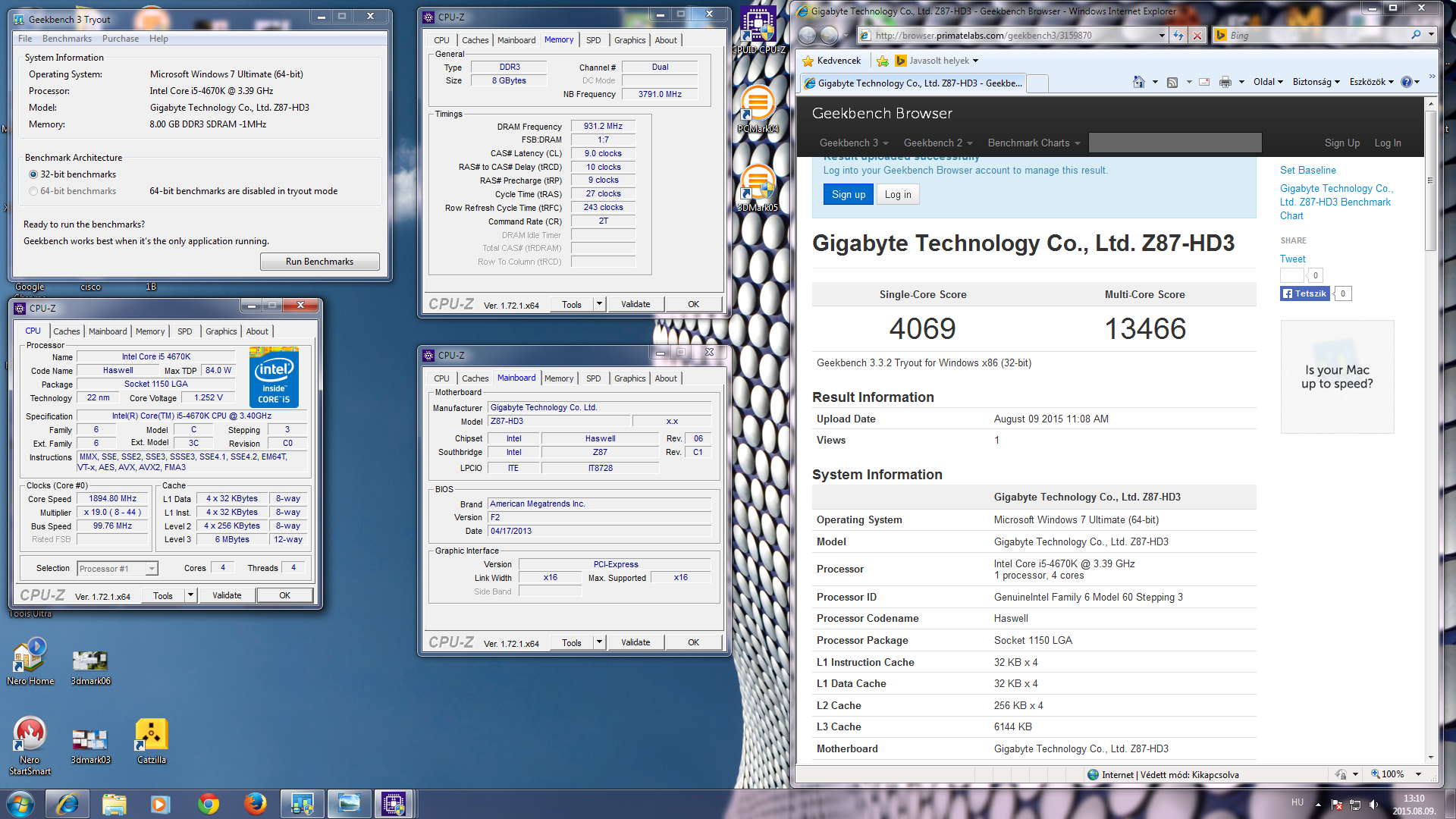Click the Log In link in header

click(x=1387, y=143)
